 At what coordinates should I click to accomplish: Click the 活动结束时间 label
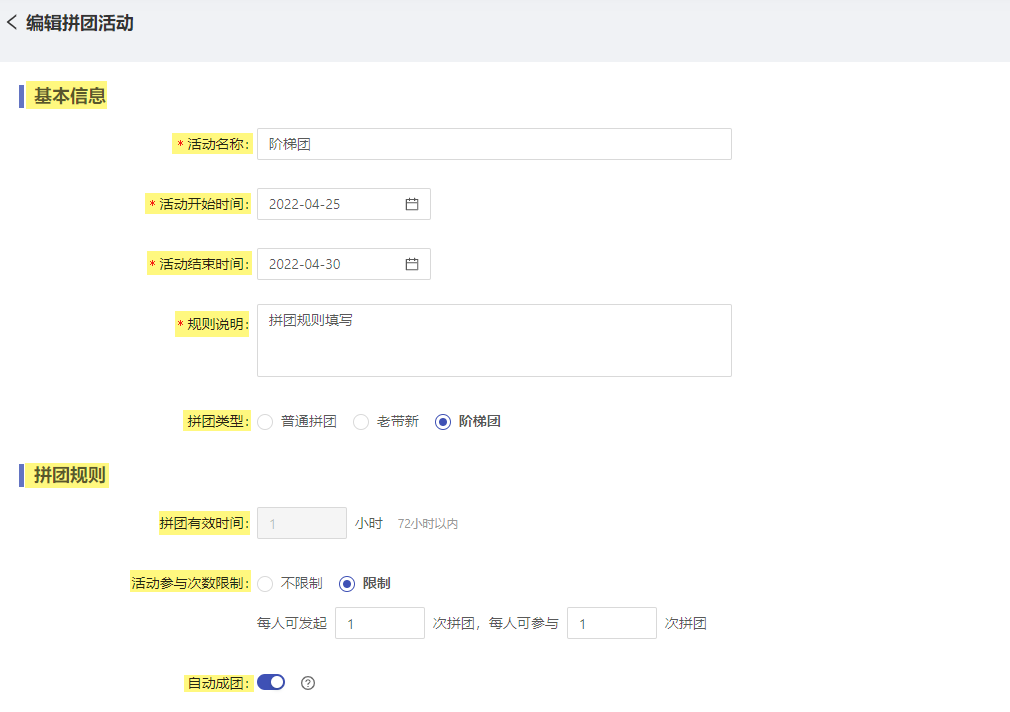coord(204,264)
